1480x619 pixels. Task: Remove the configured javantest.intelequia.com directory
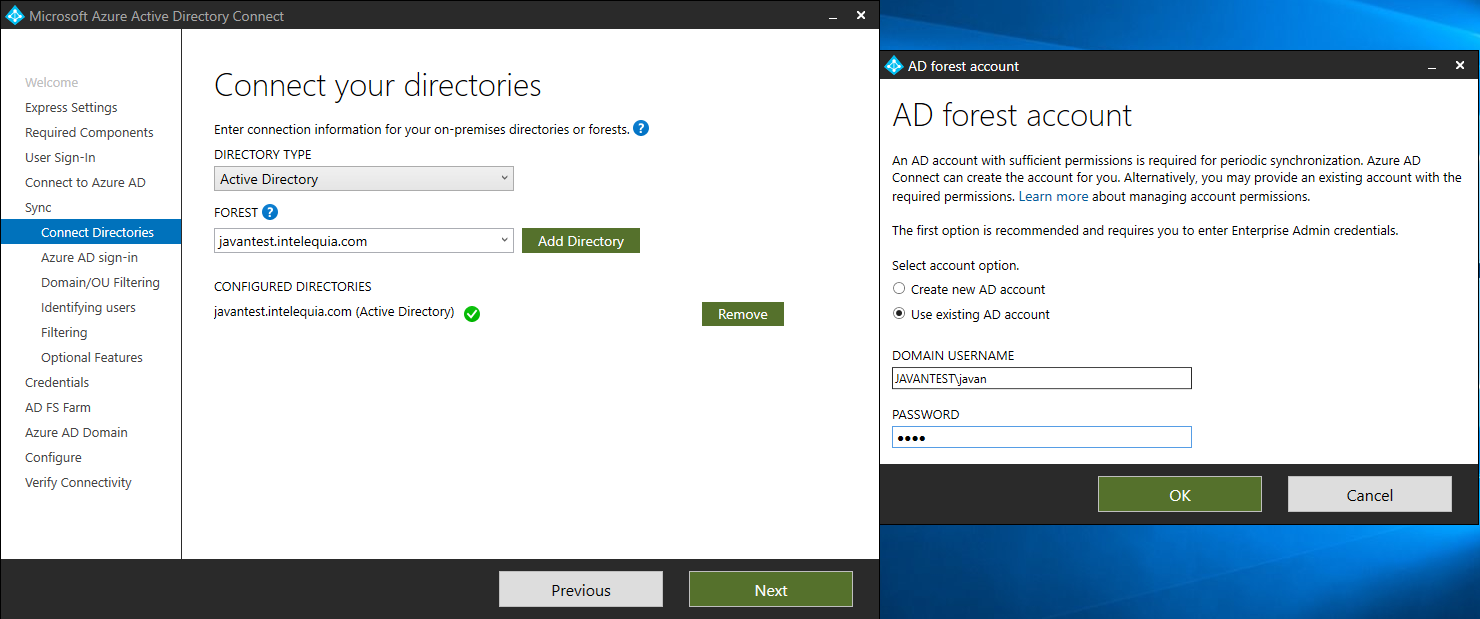click(x=742, y=313)
